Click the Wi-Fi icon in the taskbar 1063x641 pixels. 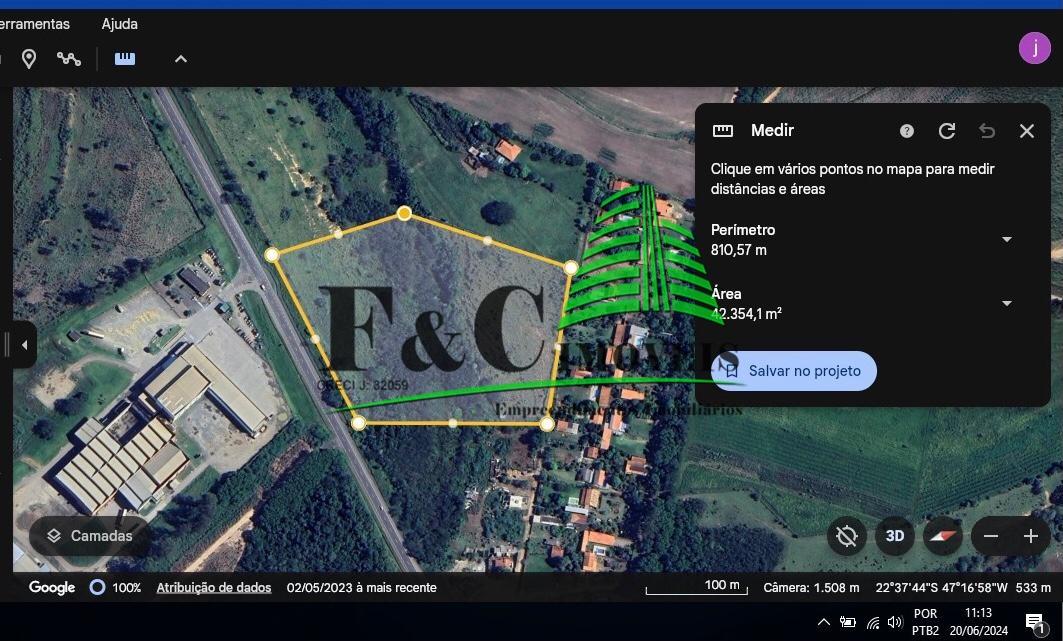click(872, 621)
